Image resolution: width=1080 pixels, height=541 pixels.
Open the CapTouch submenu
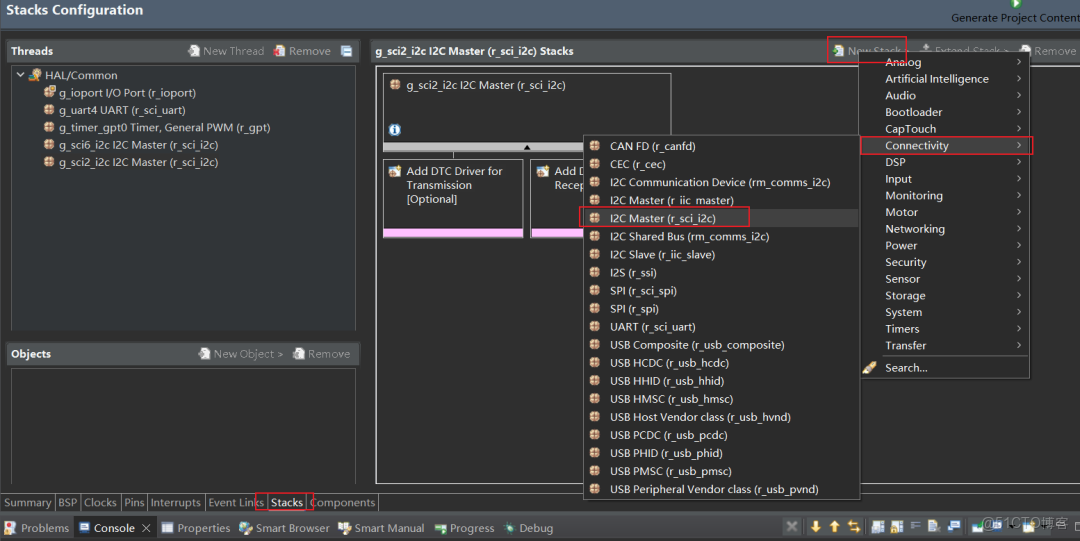click(x=945, y=129)
